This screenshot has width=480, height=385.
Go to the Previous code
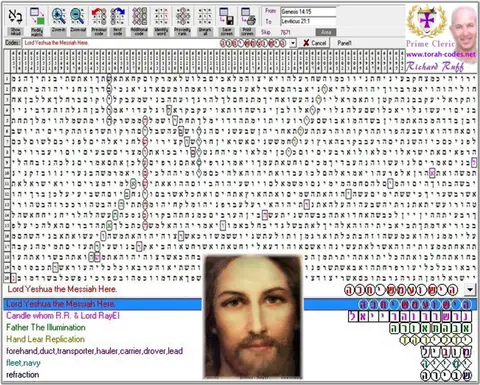coord(99,21)
